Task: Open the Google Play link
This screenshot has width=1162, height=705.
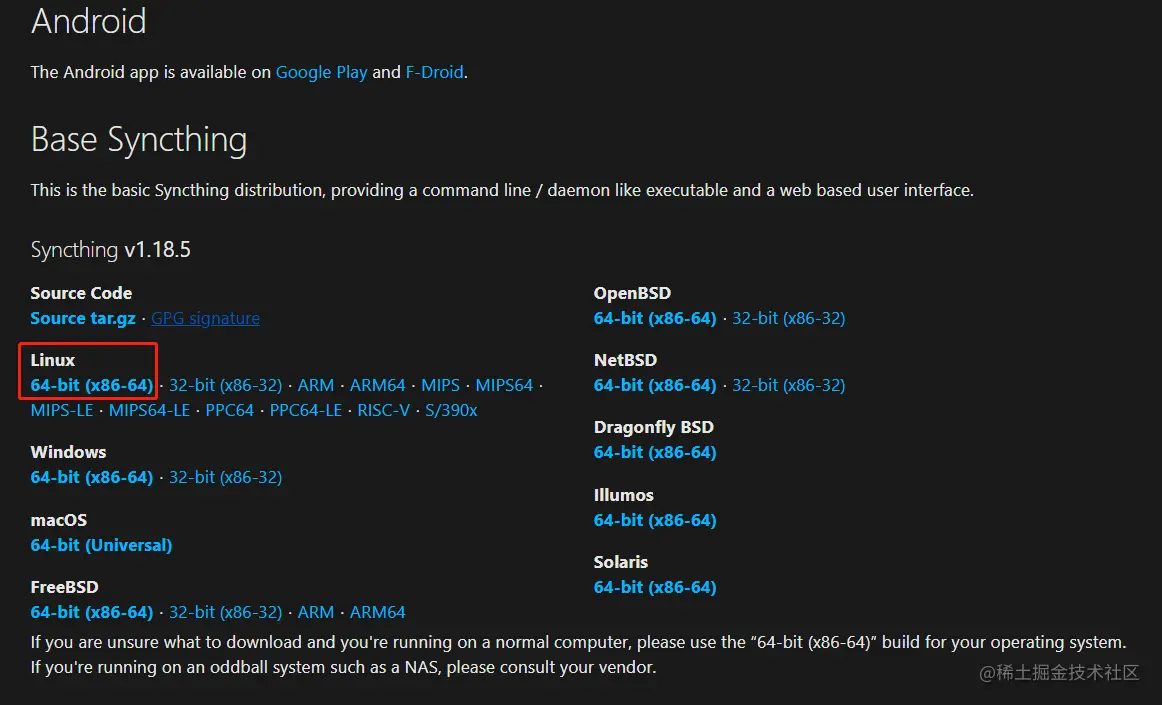Action: point(321,72)
